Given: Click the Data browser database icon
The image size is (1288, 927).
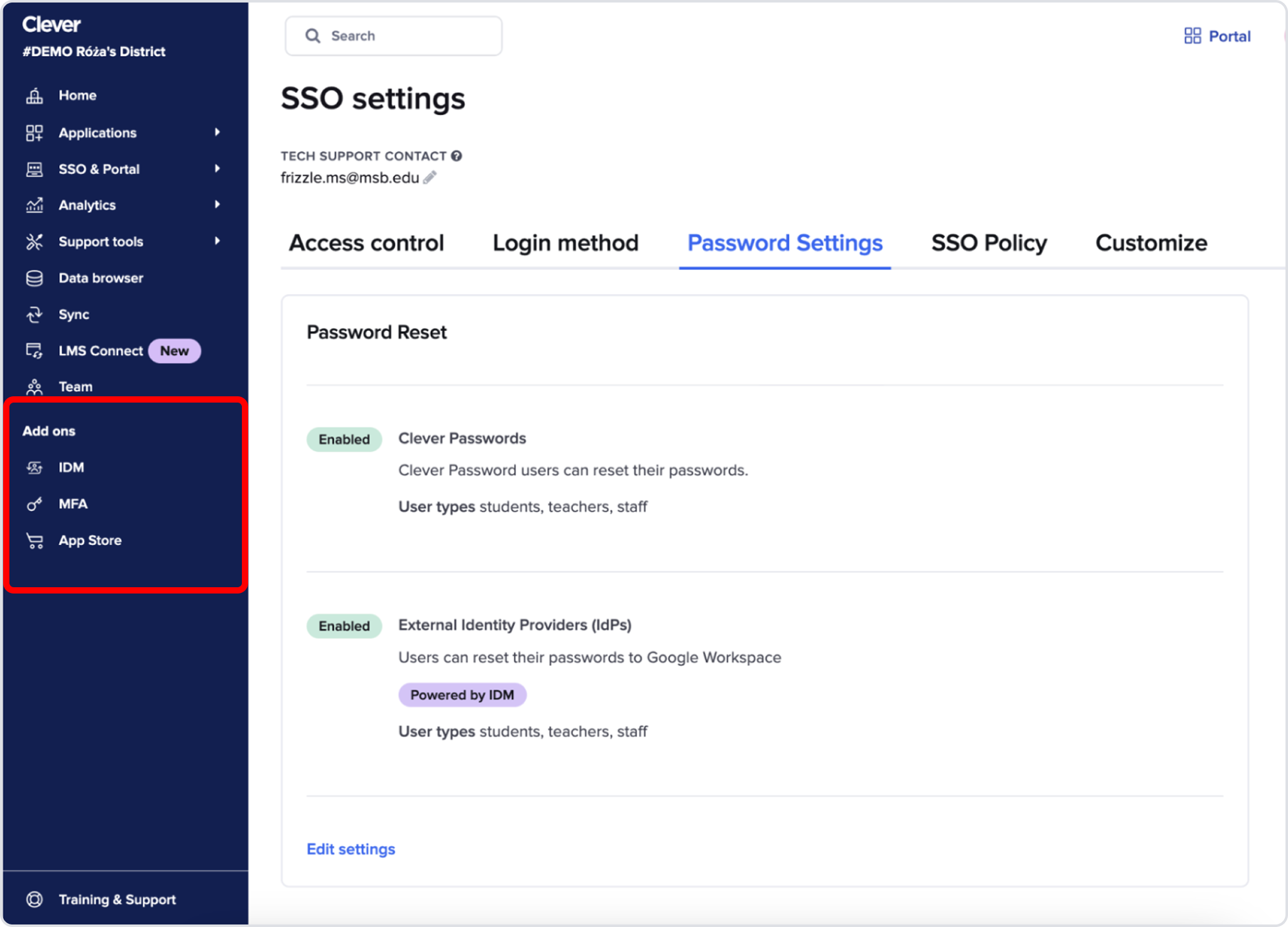Looking at the screenshot, I should [x=35, y=278].
